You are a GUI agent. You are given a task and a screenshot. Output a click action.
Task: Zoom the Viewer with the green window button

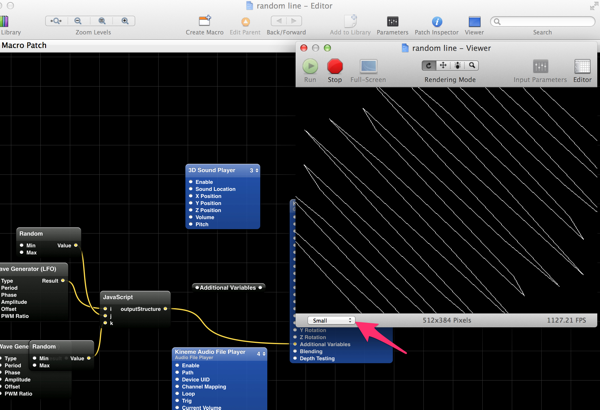click(x=328, y=48)
